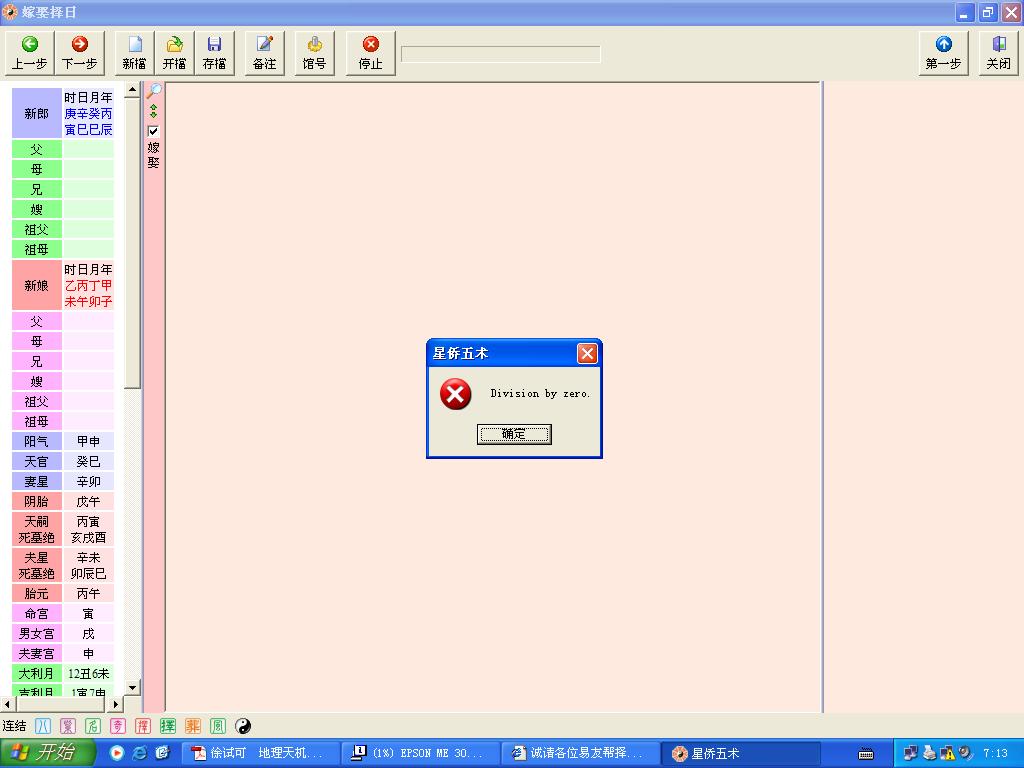Screen dimensions: 1024x768
Task: Click left panel horizontal scroll left arrow
Action: tap(7, 705)
